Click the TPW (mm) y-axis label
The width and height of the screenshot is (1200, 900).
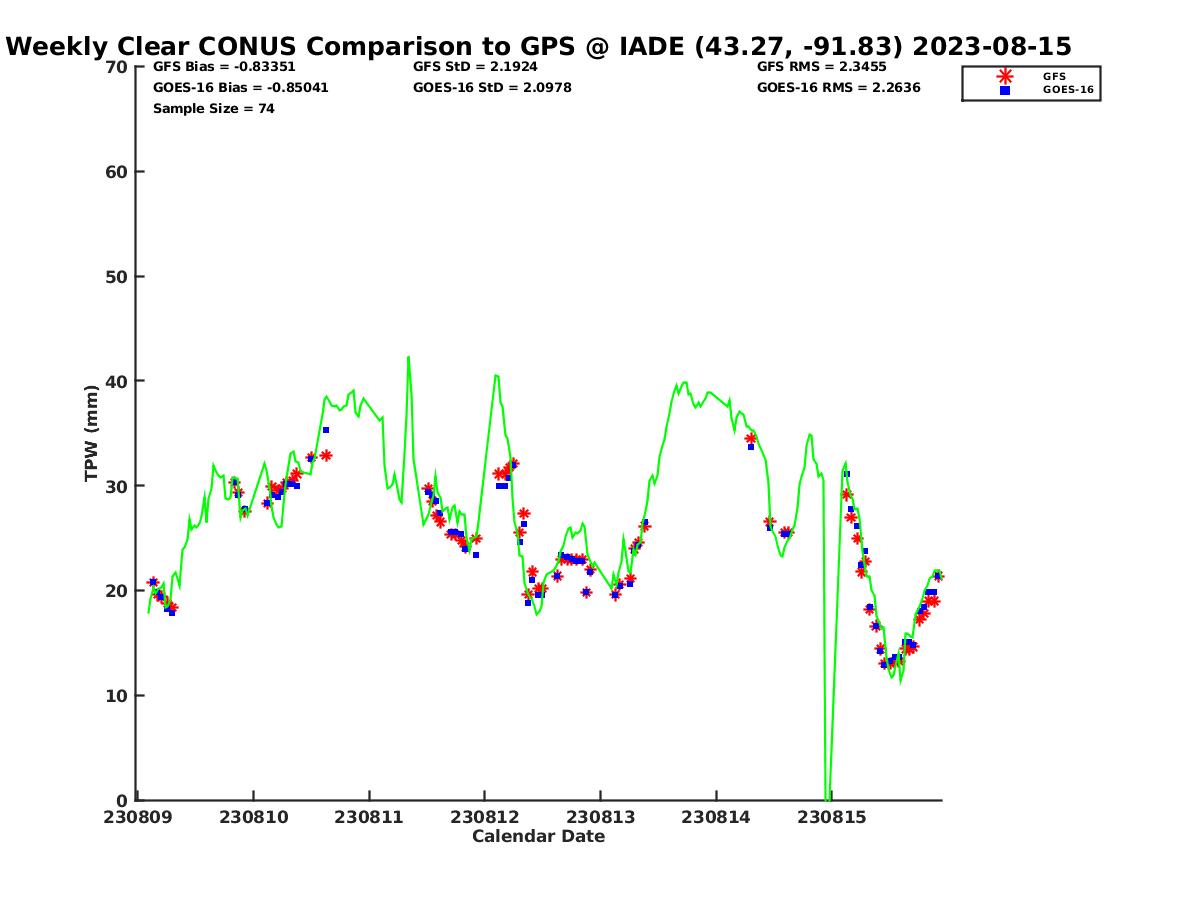click(92, 433)
